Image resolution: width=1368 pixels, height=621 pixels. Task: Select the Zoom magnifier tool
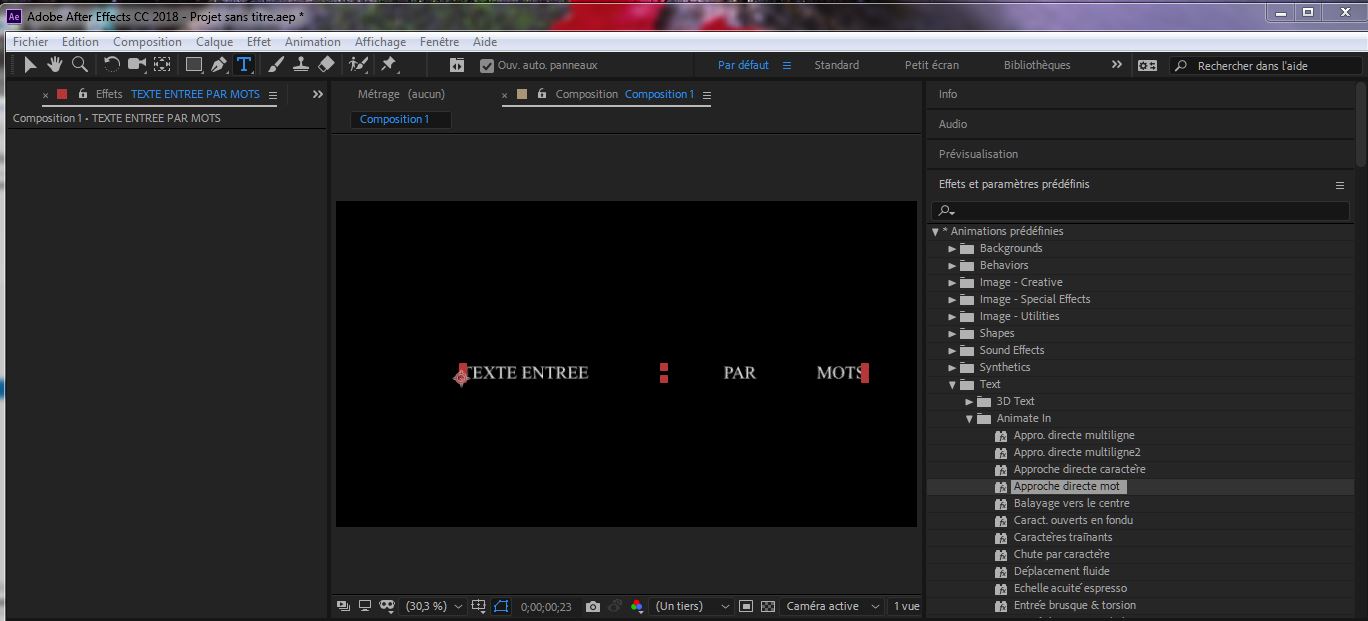(79, 65)
